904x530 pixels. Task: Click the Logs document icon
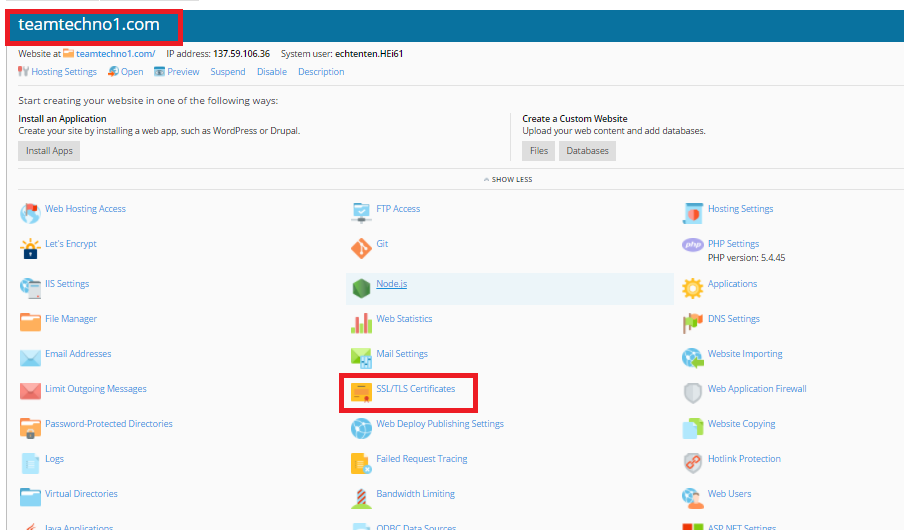click(x=30, y=463)
